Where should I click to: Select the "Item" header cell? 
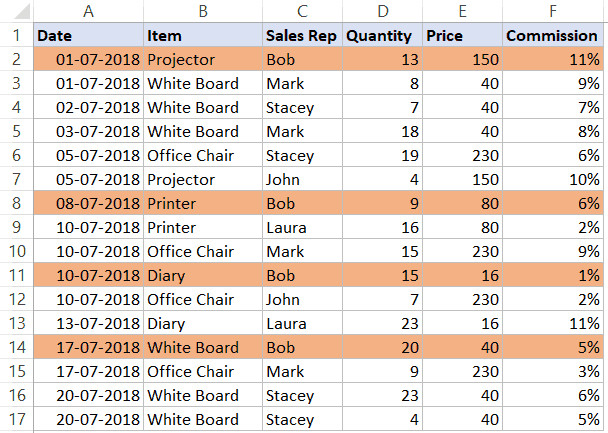tap(202, 36)
